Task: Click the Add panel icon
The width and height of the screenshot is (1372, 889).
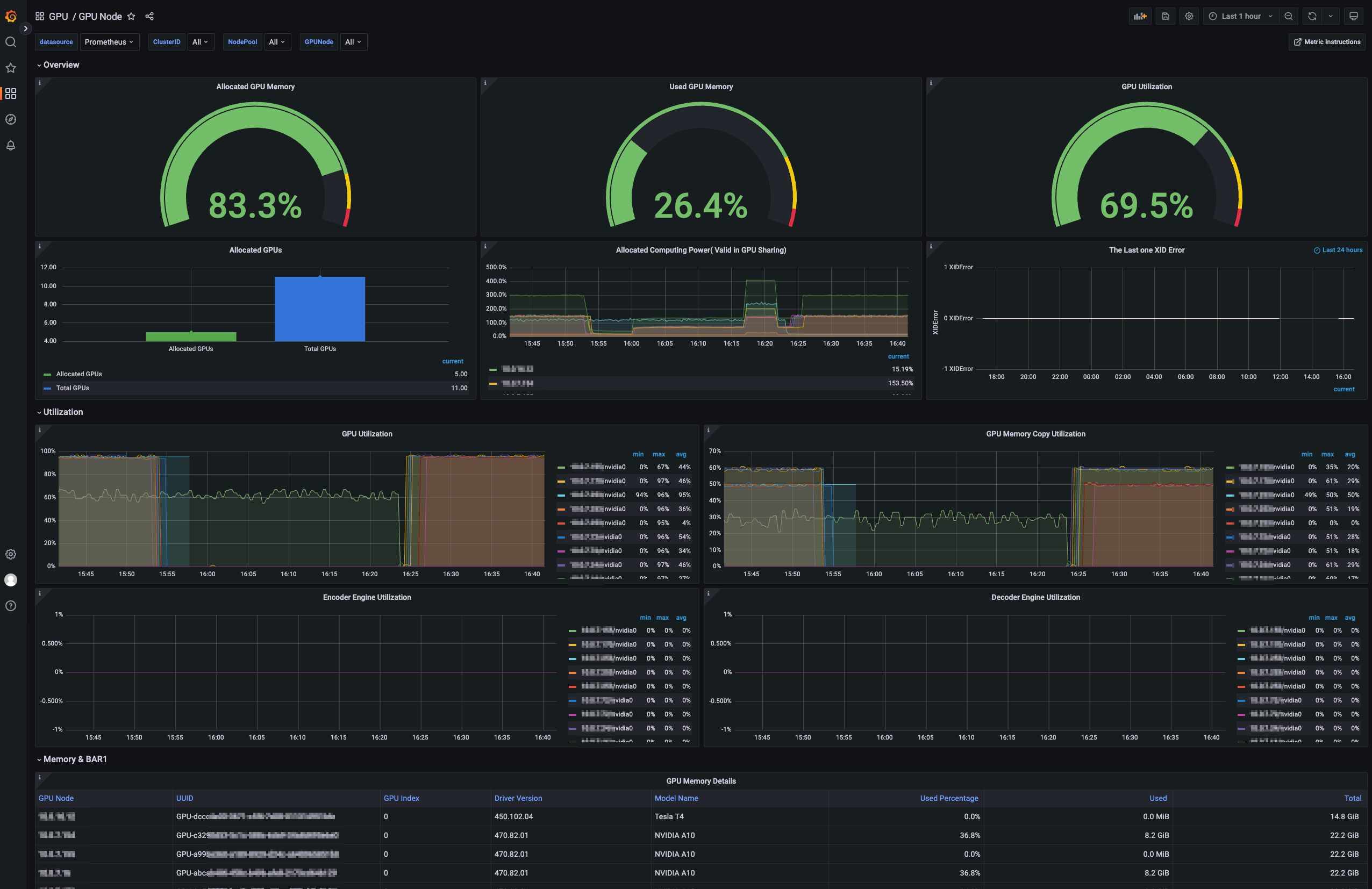Action: click(x=1140, y=16)
